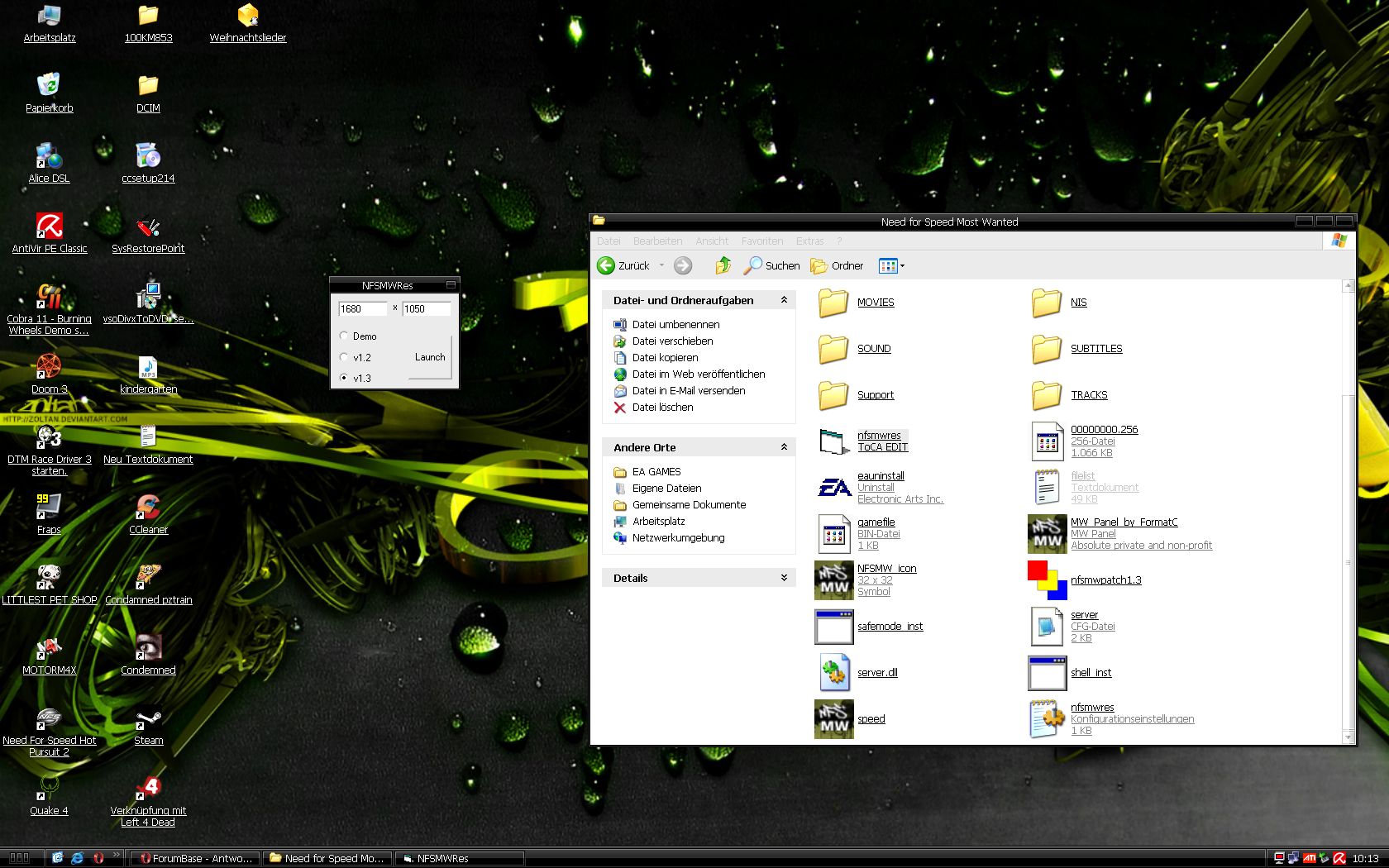Select the 00000000.256 file name
1389x868 pixels.
pos(1105,430)
